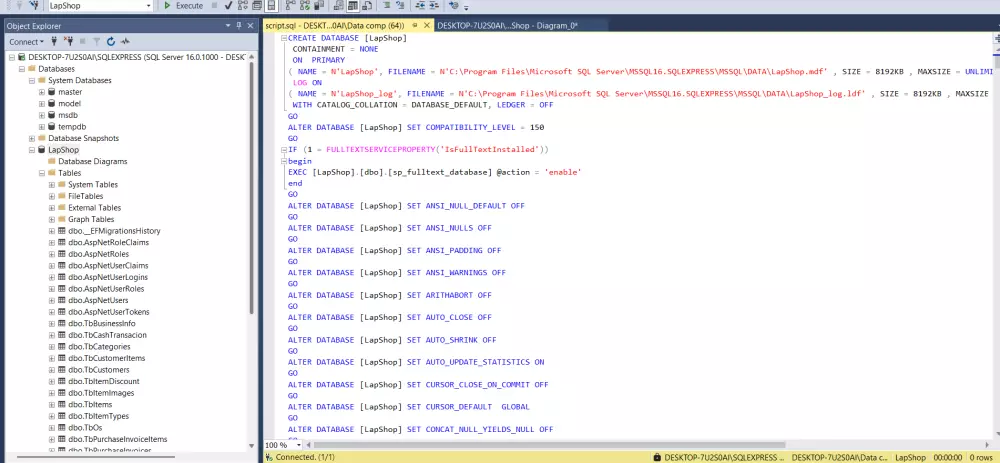Toggle the IntelliSense Enabled icon
The image size is (1000, 463).
[271, 5]
